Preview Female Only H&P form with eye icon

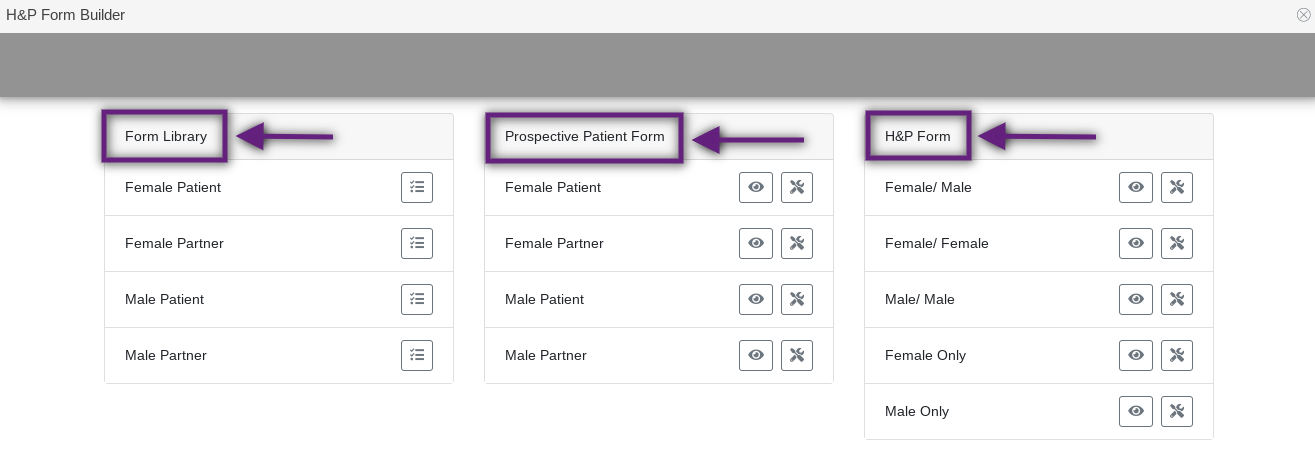point(1136,355)
